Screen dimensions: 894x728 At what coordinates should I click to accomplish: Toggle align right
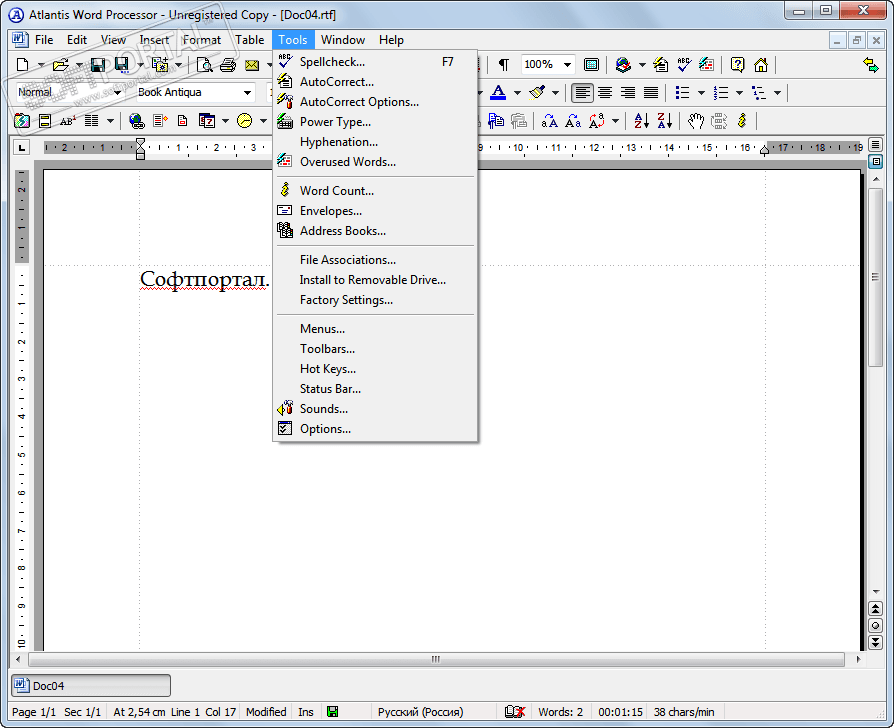[628, 92]
